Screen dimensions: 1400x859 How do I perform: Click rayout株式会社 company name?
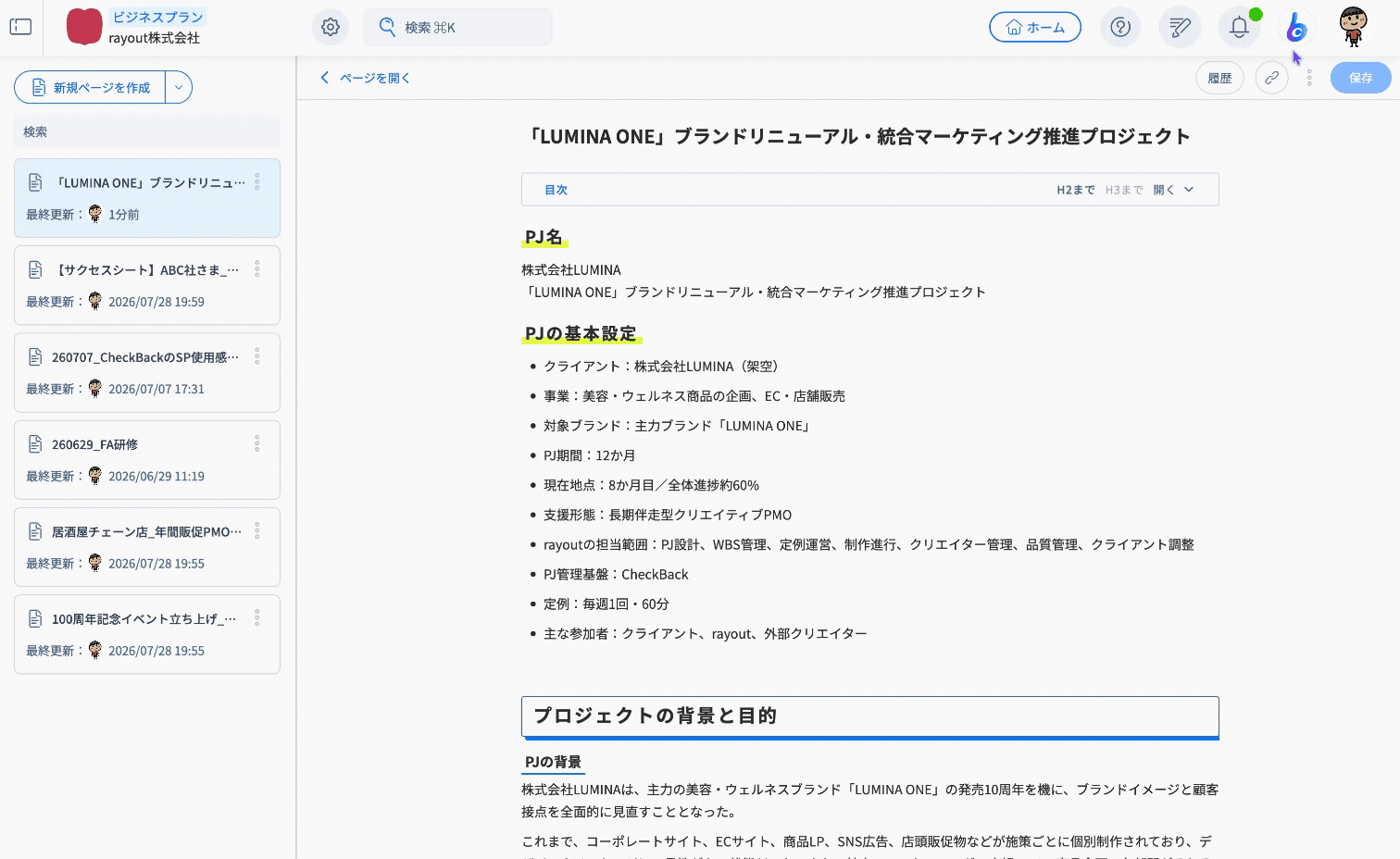tap(154, 38)
